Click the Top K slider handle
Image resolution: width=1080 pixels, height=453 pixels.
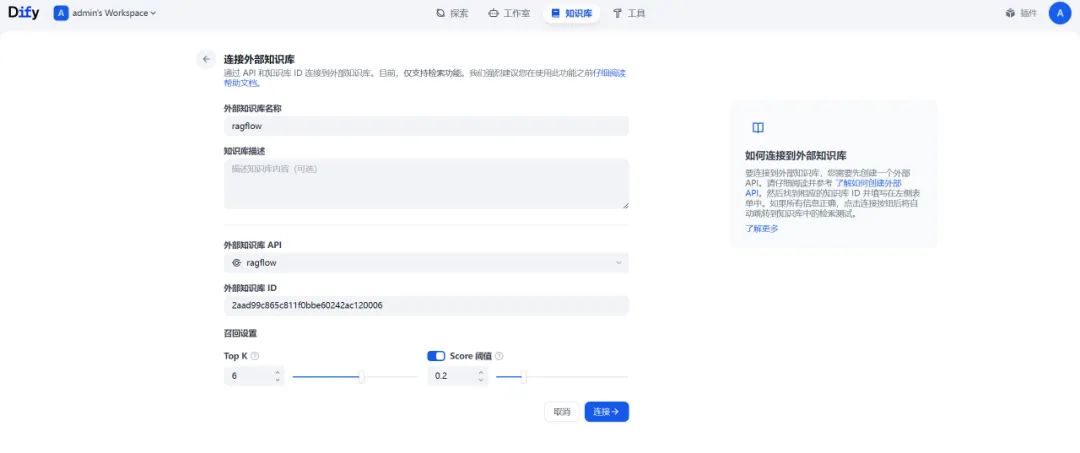click(x=362, y=377)
